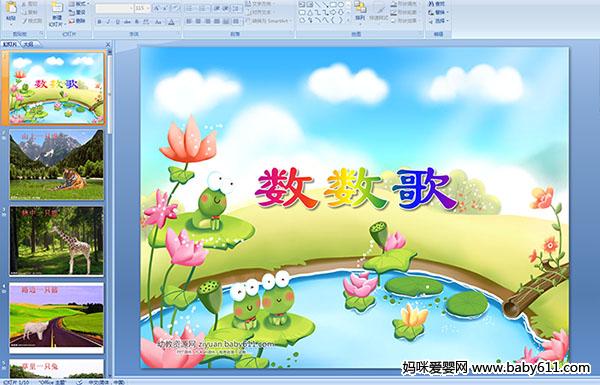
Task: Open the Font Color dropdown
Action: click(x=171, y=22)
